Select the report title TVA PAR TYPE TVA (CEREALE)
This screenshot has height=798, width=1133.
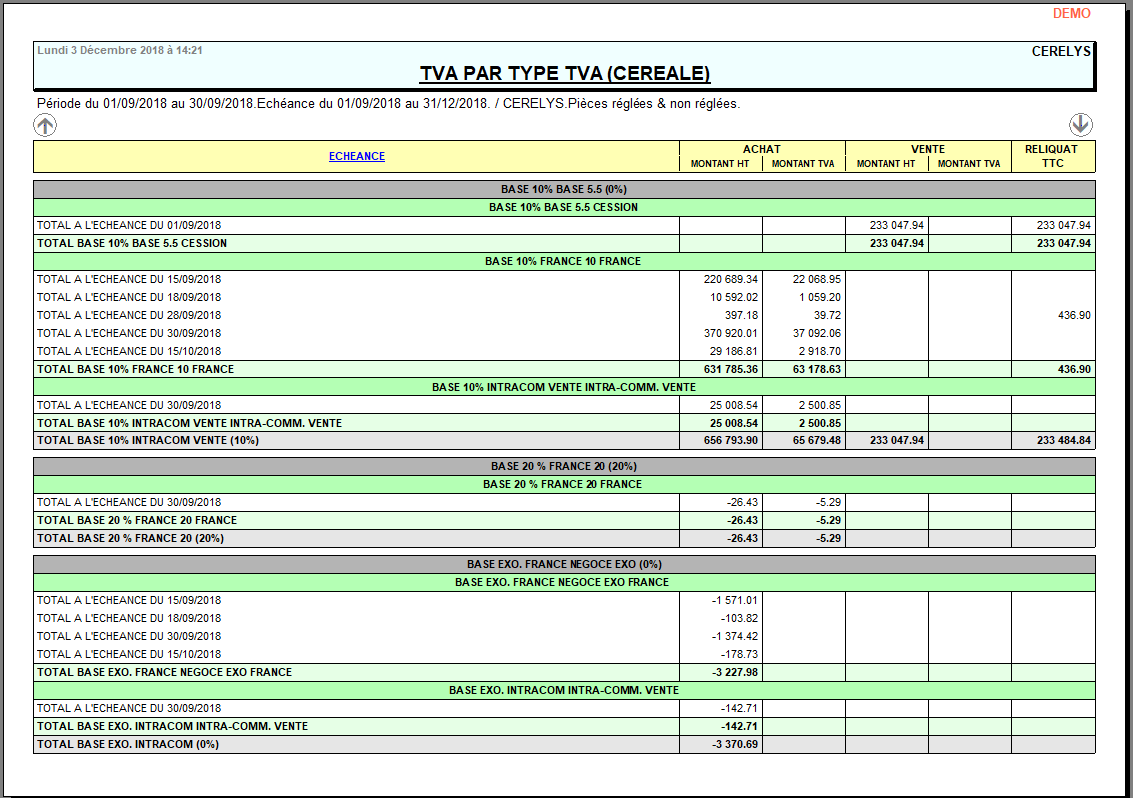pos(564,74)
